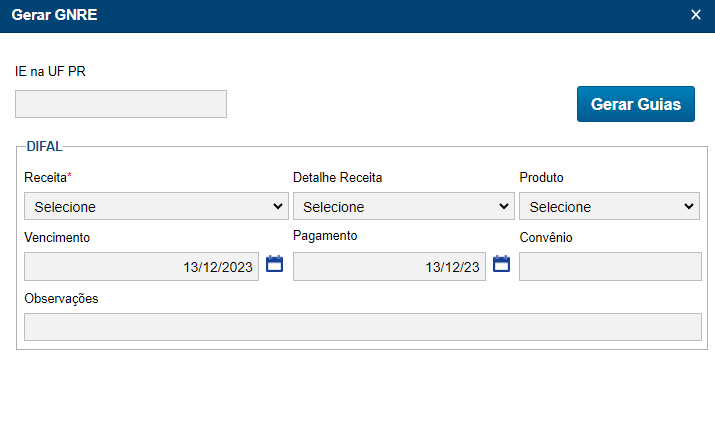715x428 pixels.
Task: Click the Vencimento date field
Action: pyautogui.click(x=141, y=267)
